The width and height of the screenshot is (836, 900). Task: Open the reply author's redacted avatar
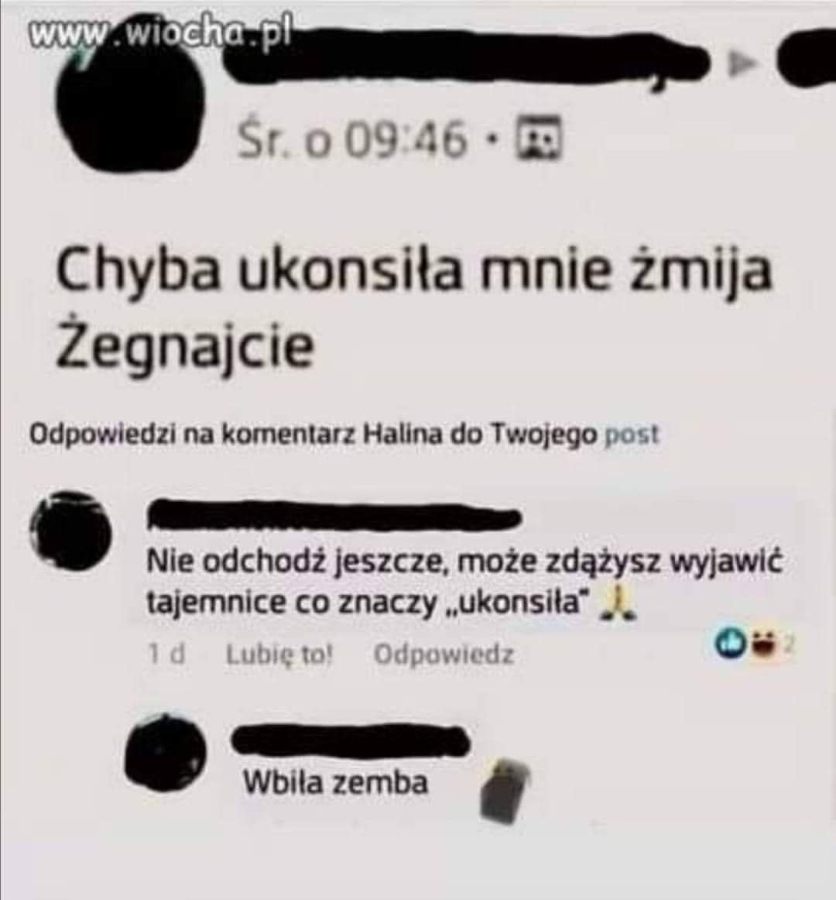[x=166, y=751]
